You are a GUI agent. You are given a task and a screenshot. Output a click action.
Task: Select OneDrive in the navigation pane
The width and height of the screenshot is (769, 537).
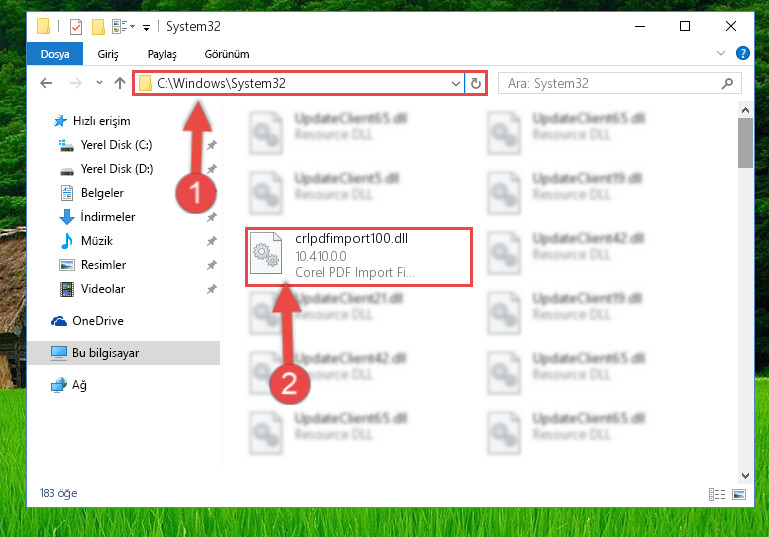point(98,321)
